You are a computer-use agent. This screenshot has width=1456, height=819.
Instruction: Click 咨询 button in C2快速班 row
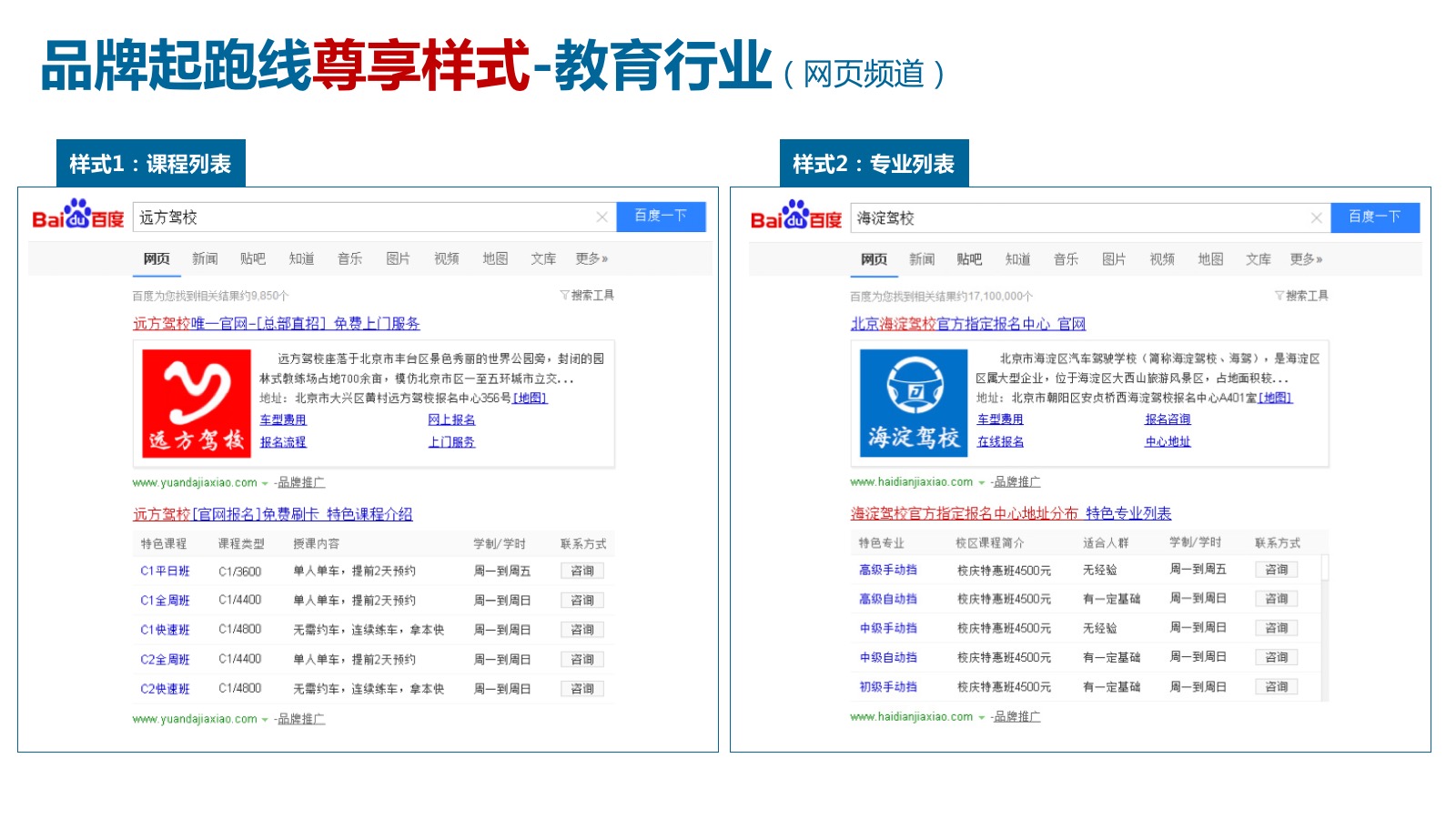point(582,689)
